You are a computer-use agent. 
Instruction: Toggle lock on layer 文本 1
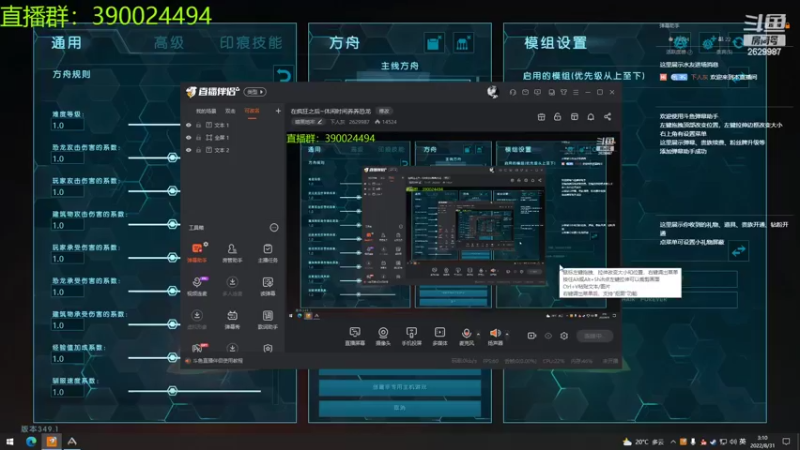198,125
